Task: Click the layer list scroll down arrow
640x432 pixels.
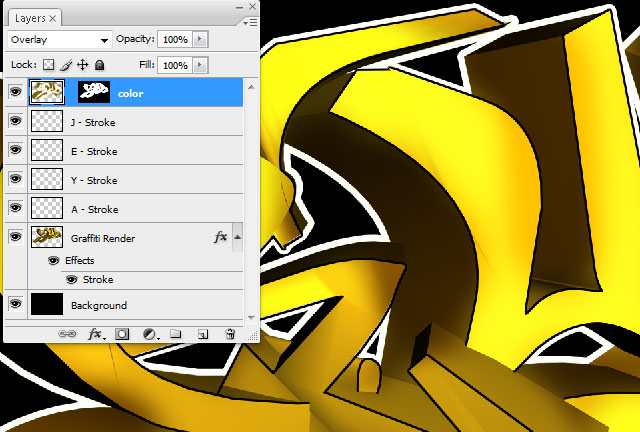Action: pyautogui.click(x=251, y=317)
